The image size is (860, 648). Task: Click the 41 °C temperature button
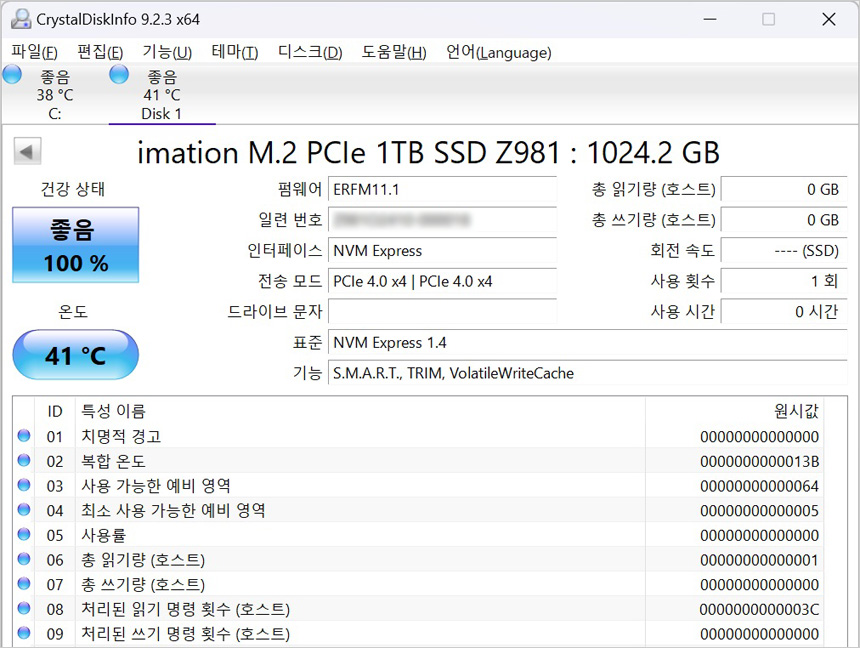point(76,355)
